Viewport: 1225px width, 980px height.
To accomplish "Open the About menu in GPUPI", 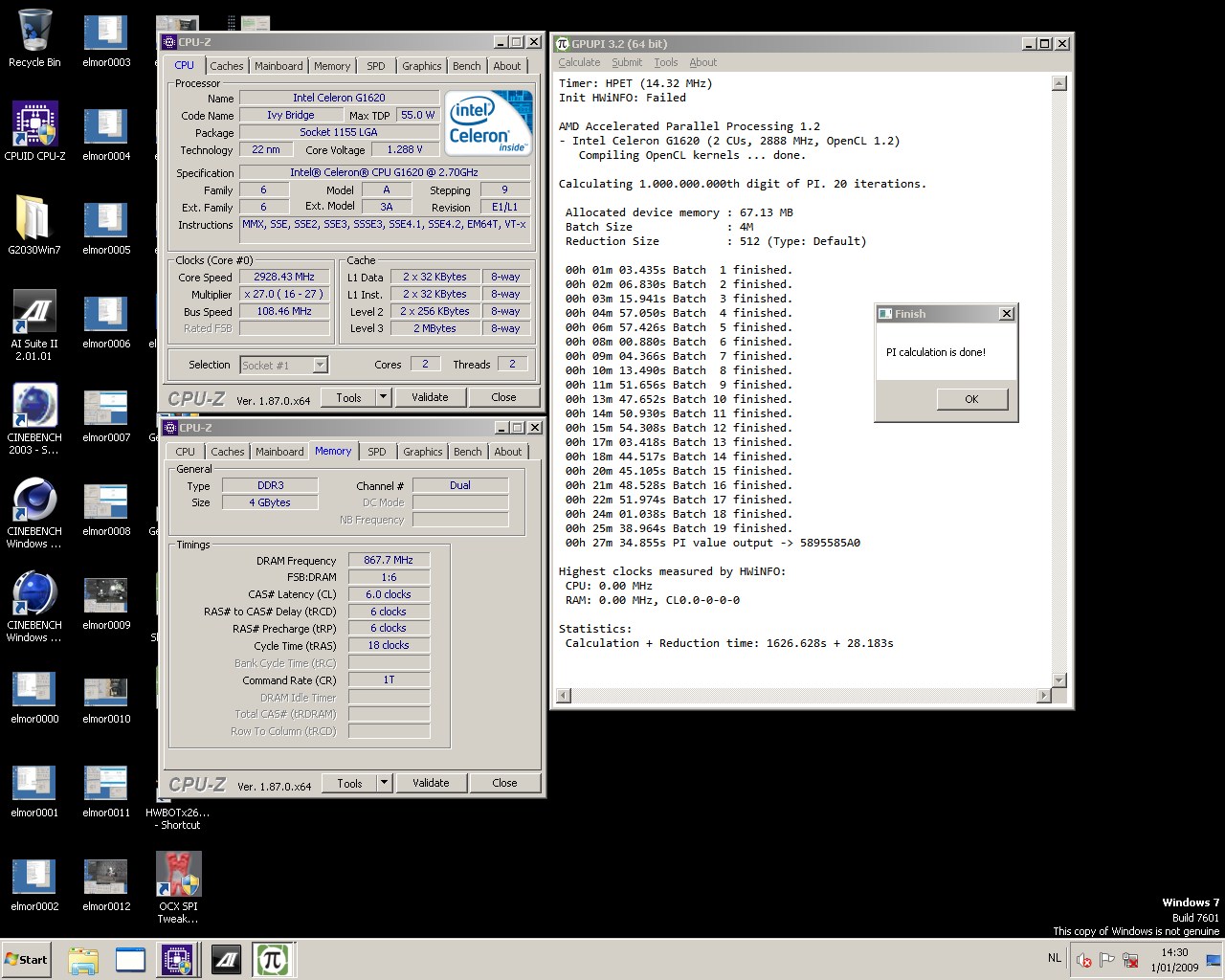I will 703,62.
